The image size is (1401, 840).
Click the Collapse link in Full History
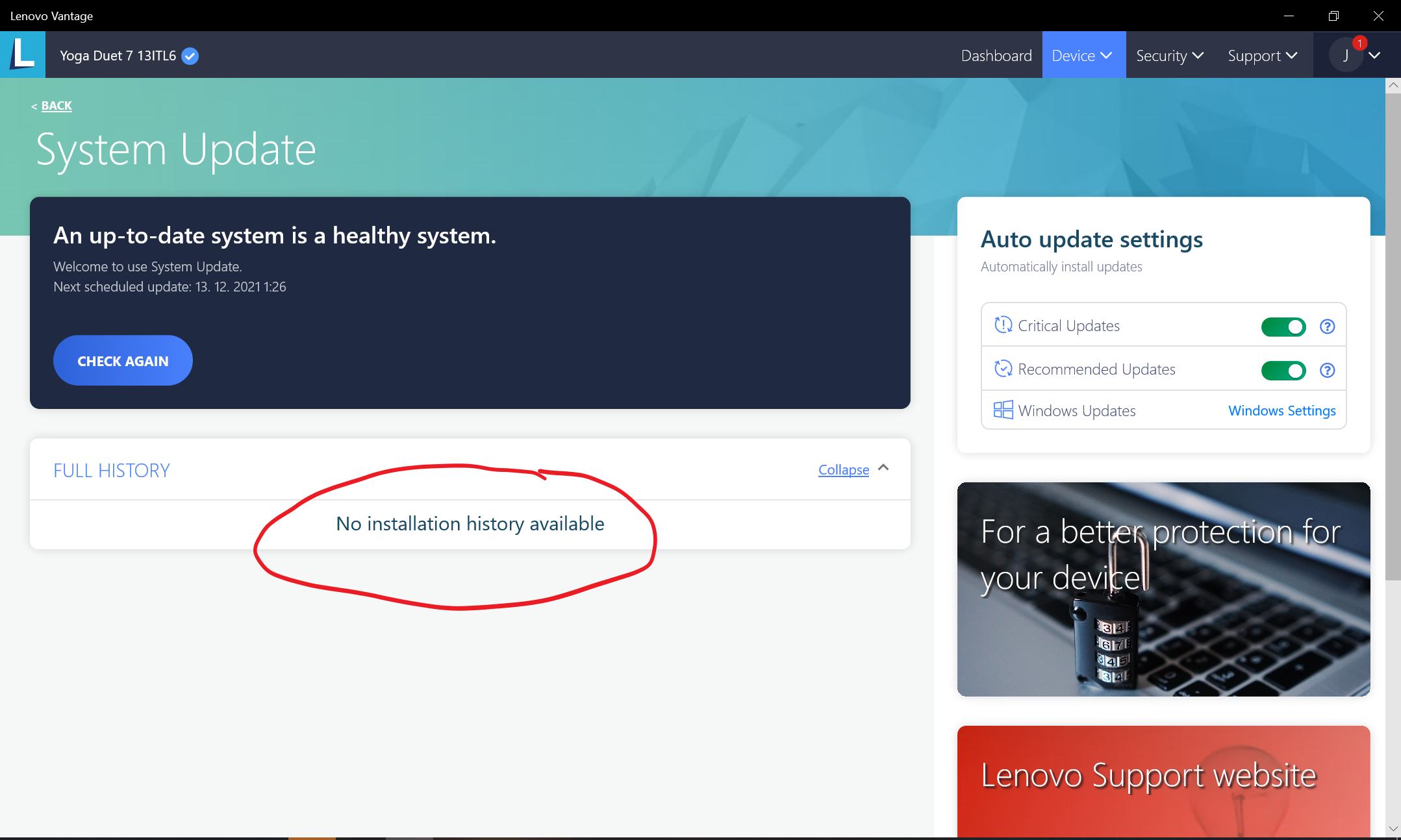(843, 469)
